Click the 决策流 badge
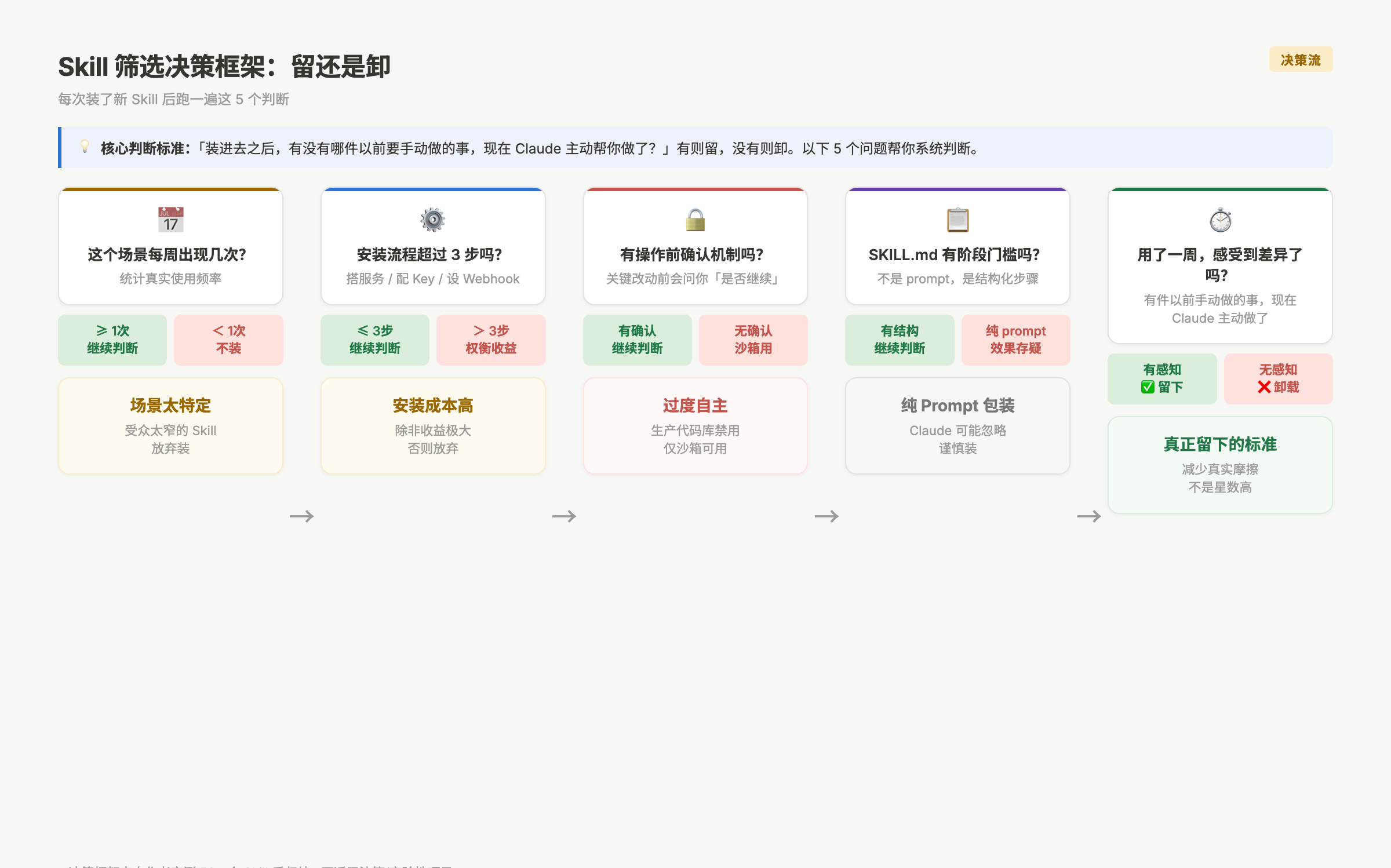 pyautogui.click(x=1301, y=60)
